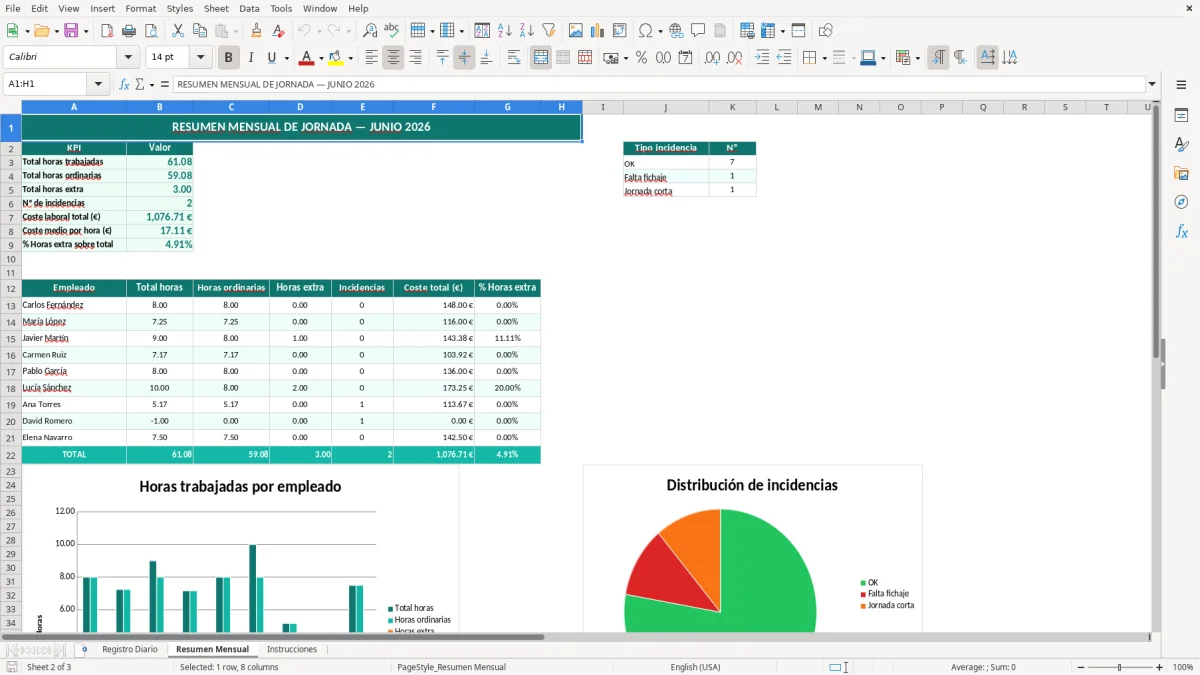The width and height of the screenshot is (1200, 675).
Task: Open the Font Size dropdown
Action: (201, 58)
